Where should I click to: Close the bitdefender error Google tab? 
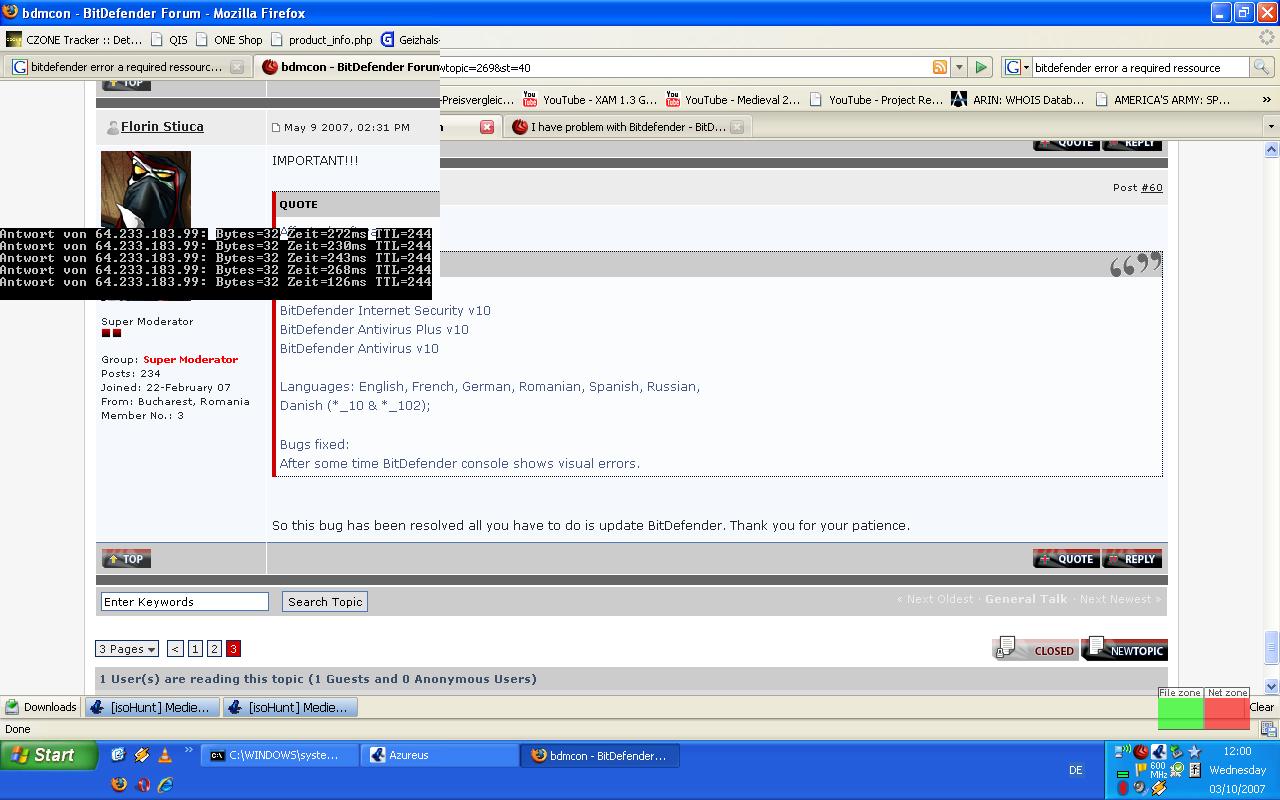(237, 67)
